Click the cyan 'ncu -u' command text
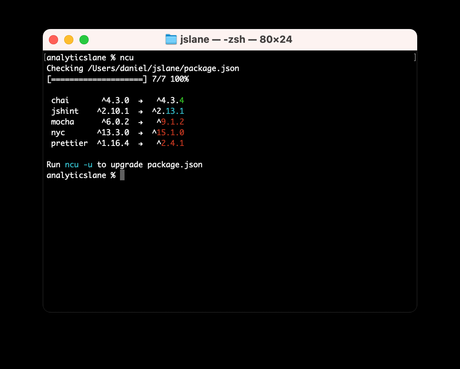The image size is (460, 369). click(78, 165)
